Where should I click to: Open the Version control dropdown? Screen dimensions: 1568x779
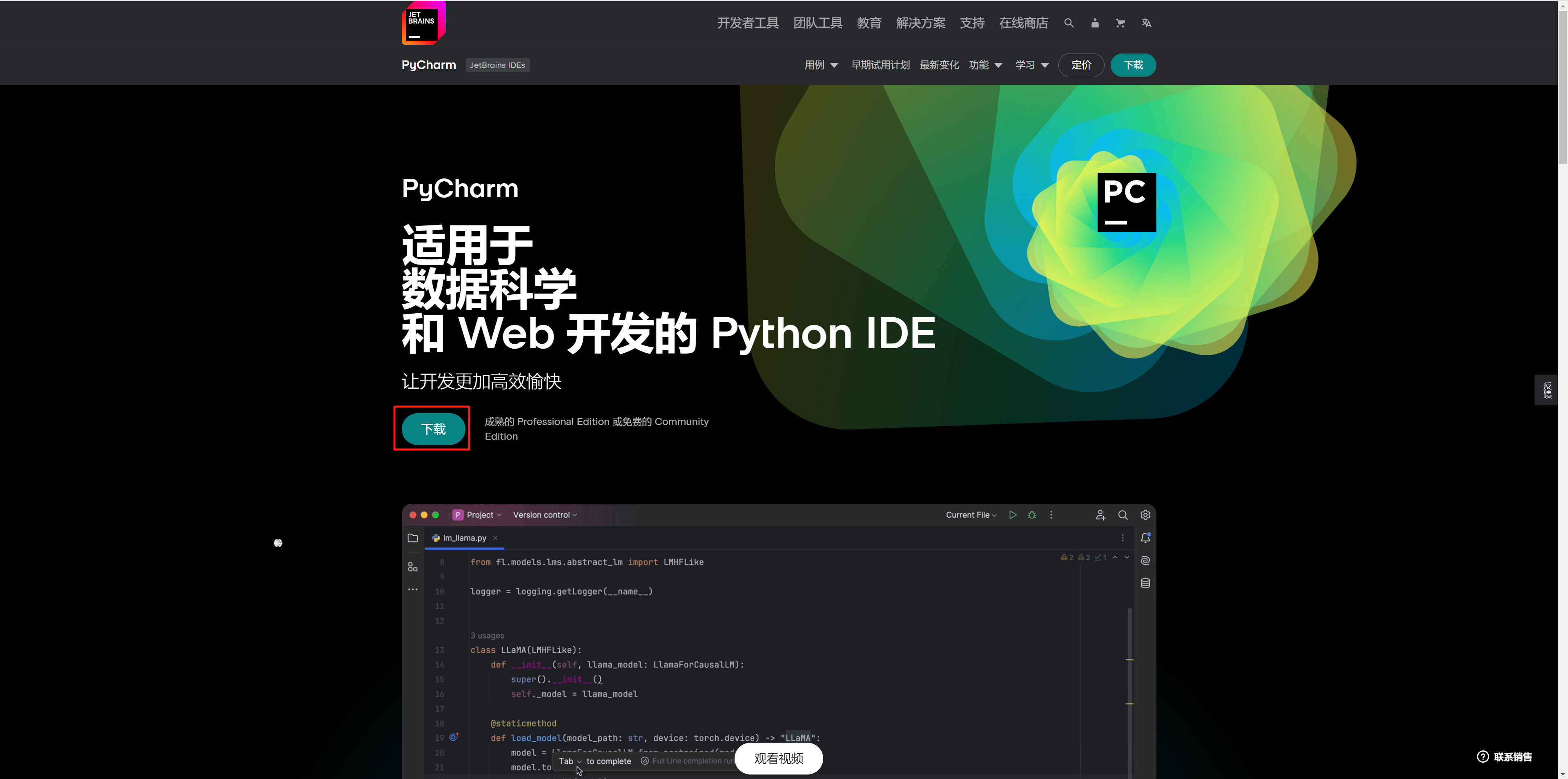545,515
